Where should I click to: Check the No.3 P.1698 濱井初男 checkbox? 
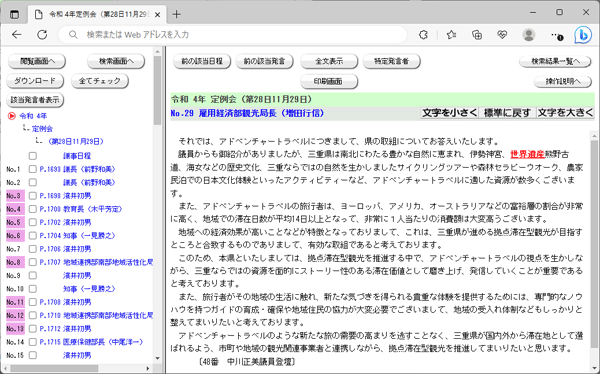click(33, 196)
